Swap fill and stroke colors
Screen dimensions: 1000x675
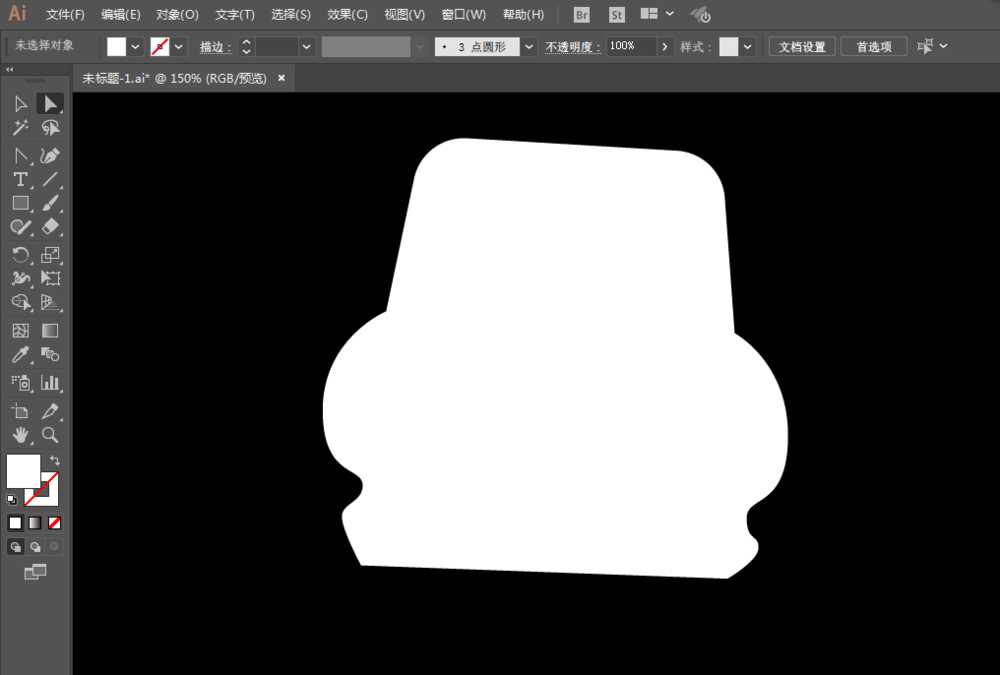click(x=55, y=460)
